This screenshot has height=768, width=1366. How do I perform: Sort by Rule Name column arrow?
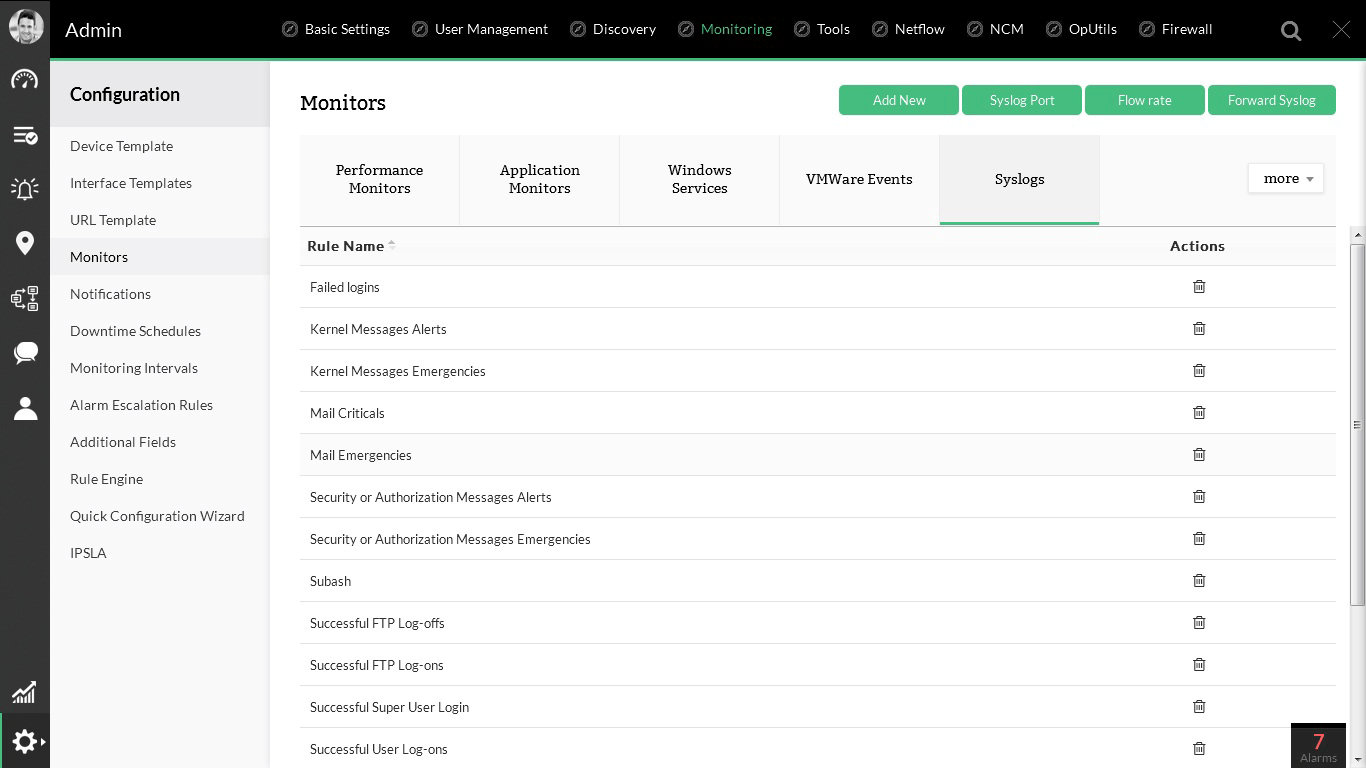click(392, 245)
